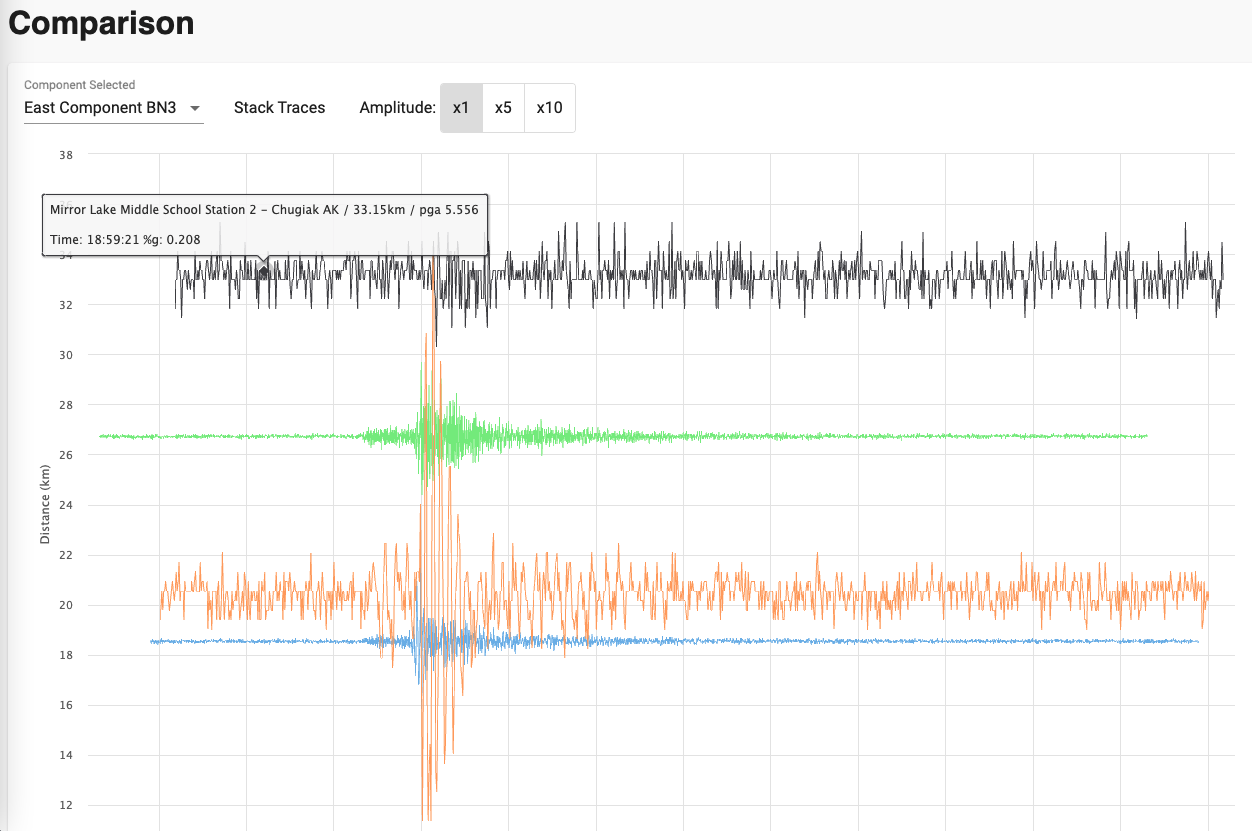Select the orange waveform trace
The width and height of the screenshot is (1252, 831).
click(800, 590)
